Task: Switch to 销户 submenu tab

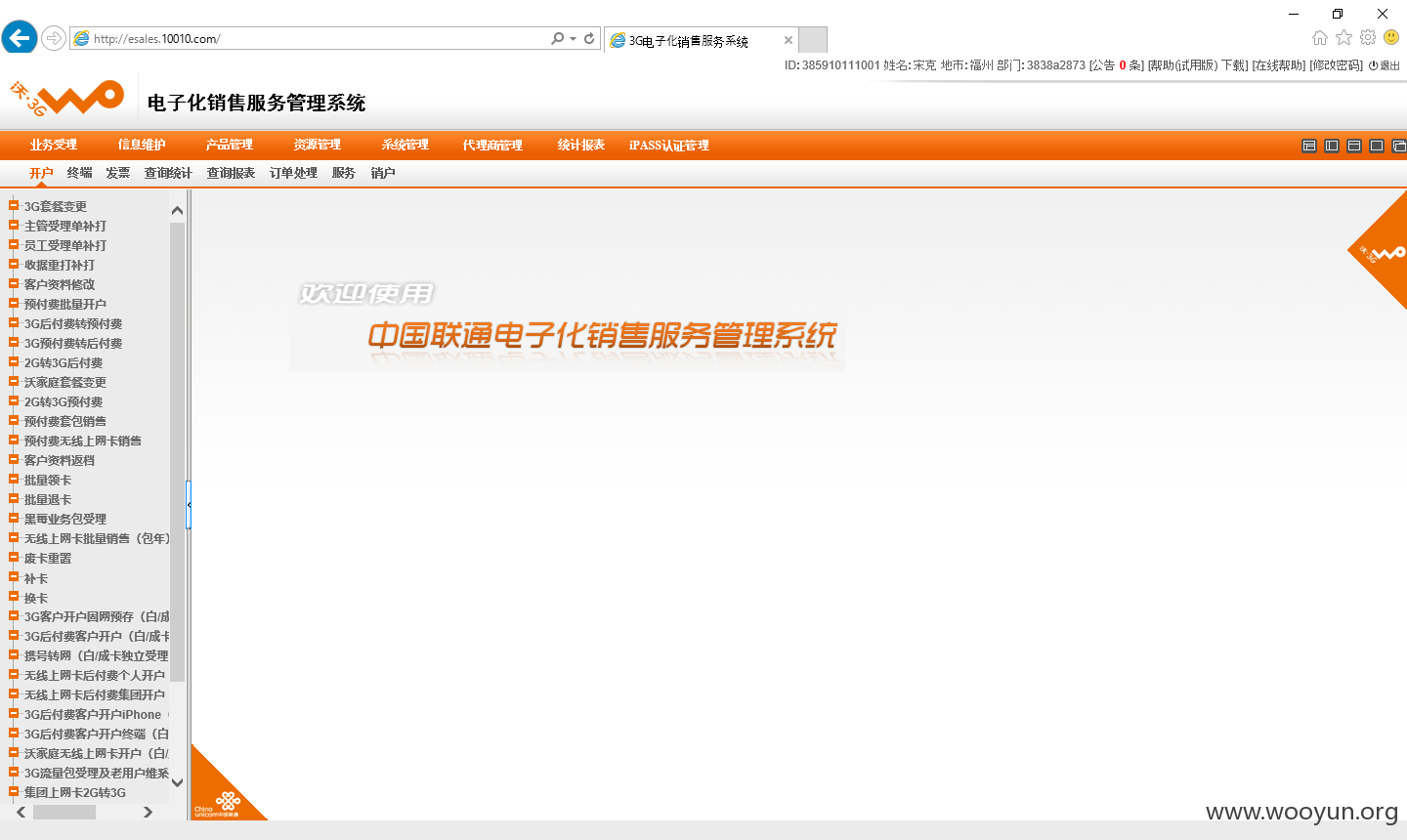Action: pos(383,173)
